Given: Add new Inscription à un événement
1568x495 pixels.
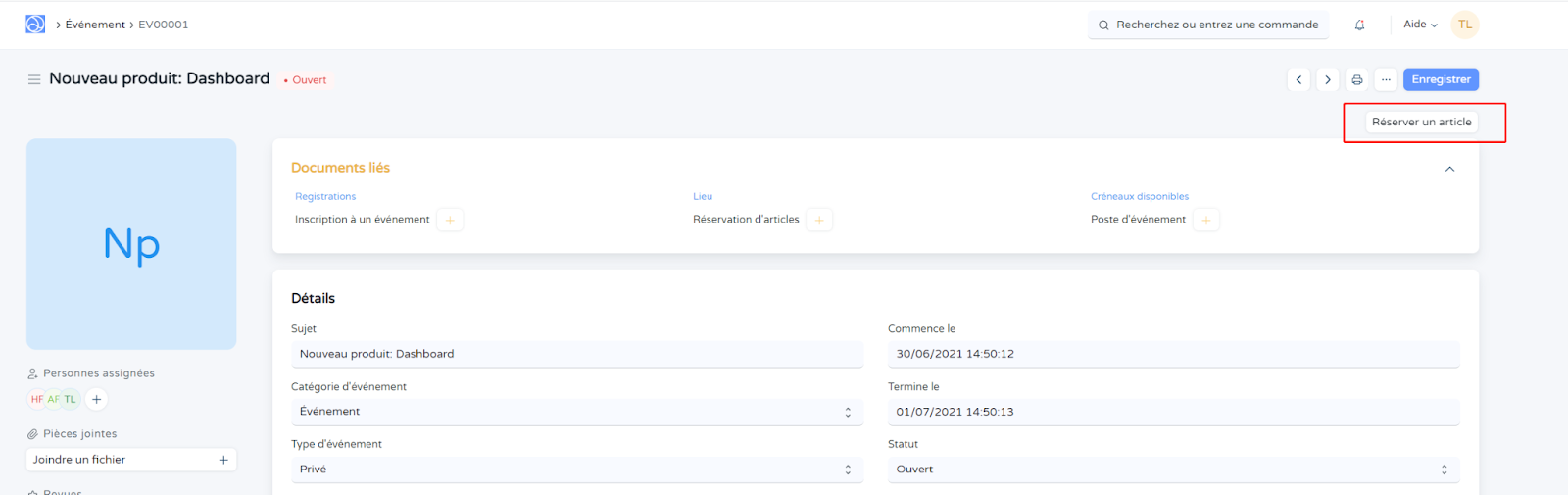Looking at the screenshot, I should tap(450, 220).
